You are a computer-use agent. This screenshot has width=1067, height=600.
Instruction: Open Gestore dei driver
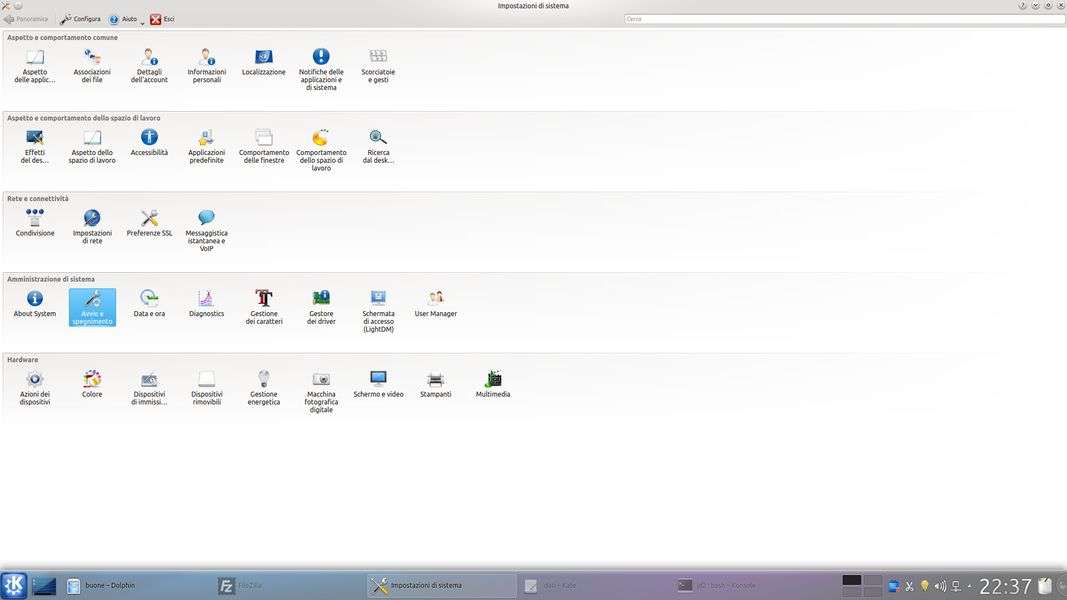[x=321, y=307]
